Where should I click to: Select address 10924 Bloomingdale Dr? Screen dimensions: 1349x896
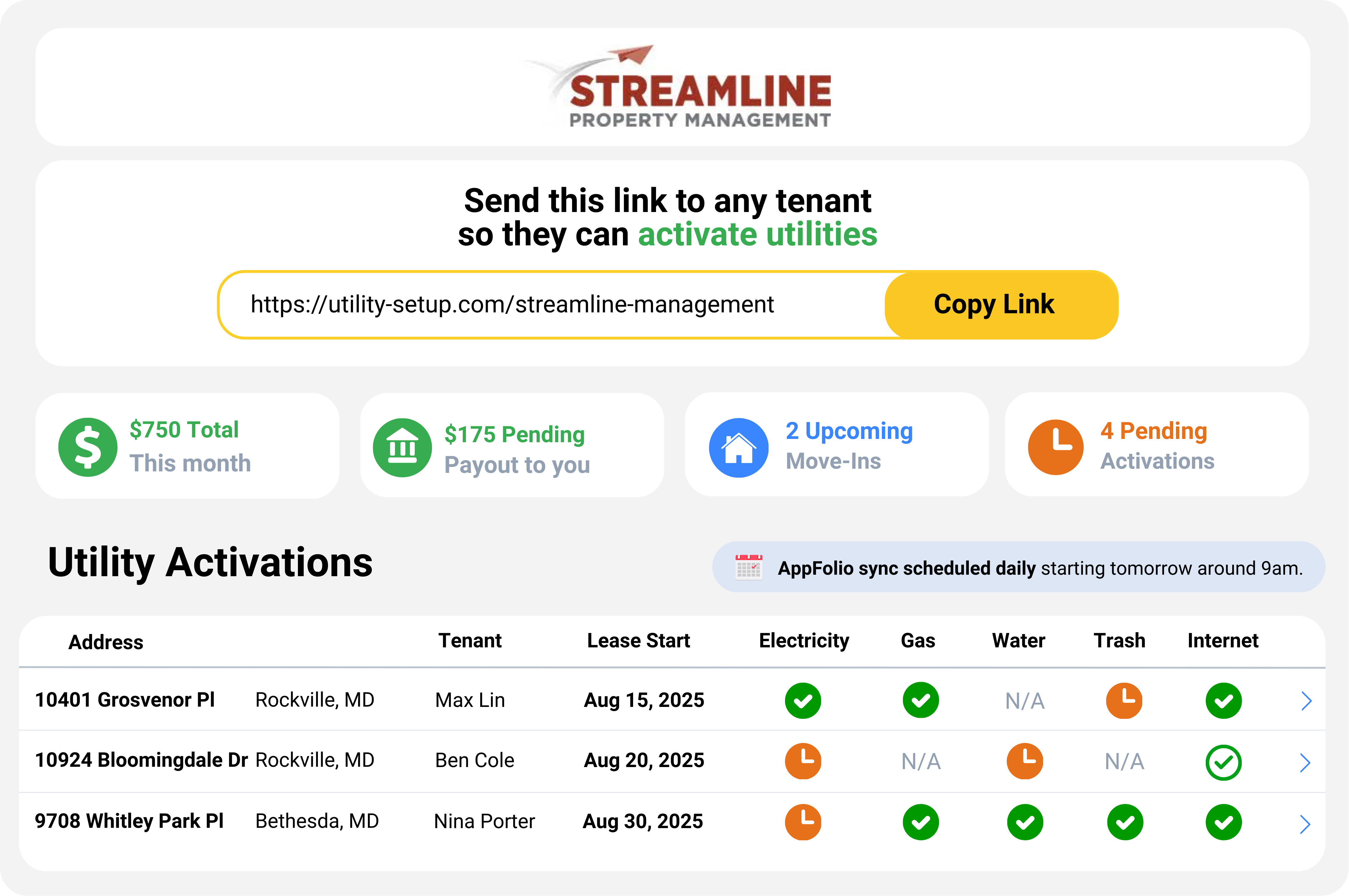tap(141, 761)
